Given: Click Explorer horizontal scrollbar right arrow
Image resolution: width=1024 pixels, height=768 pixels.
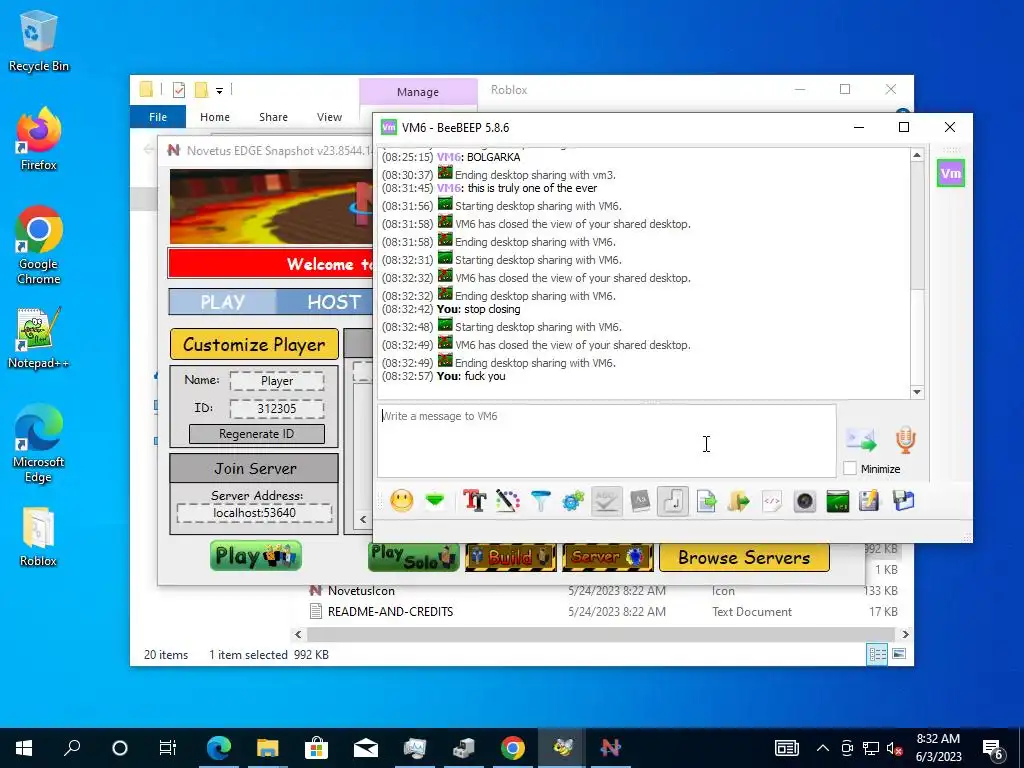Looking at the screenshot, I should pyautogui.click(x=905, y=634).
